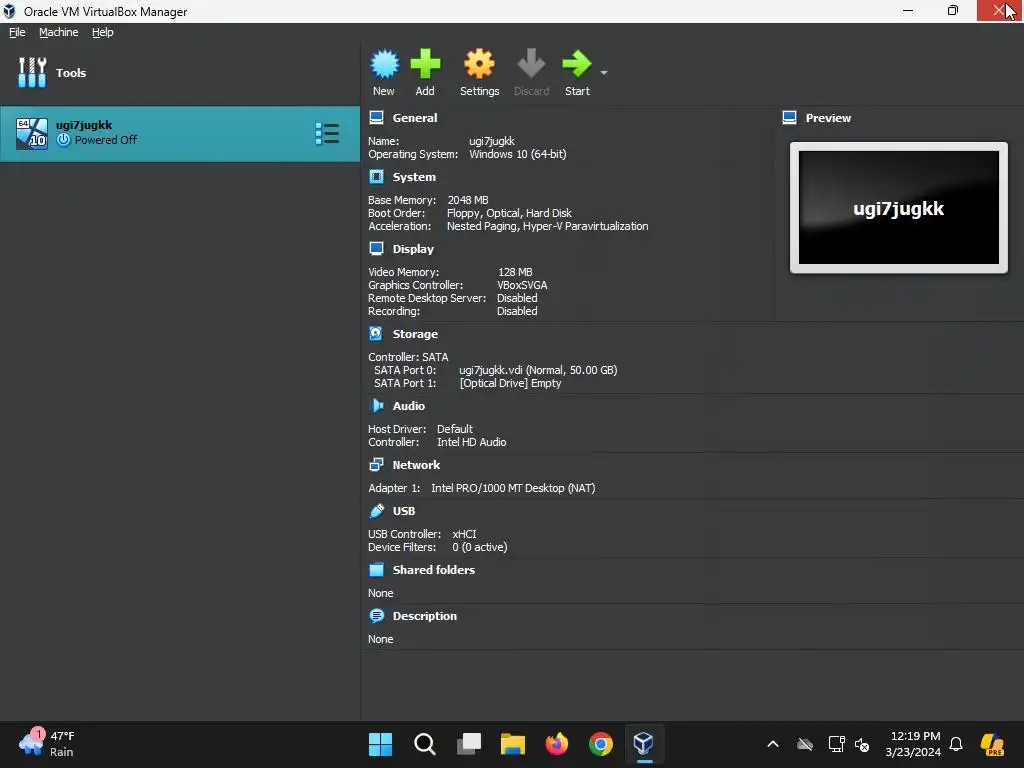This screenshot has height=768, width=1024.
Task: Open the Help menu
Action: tap(103, 32)
